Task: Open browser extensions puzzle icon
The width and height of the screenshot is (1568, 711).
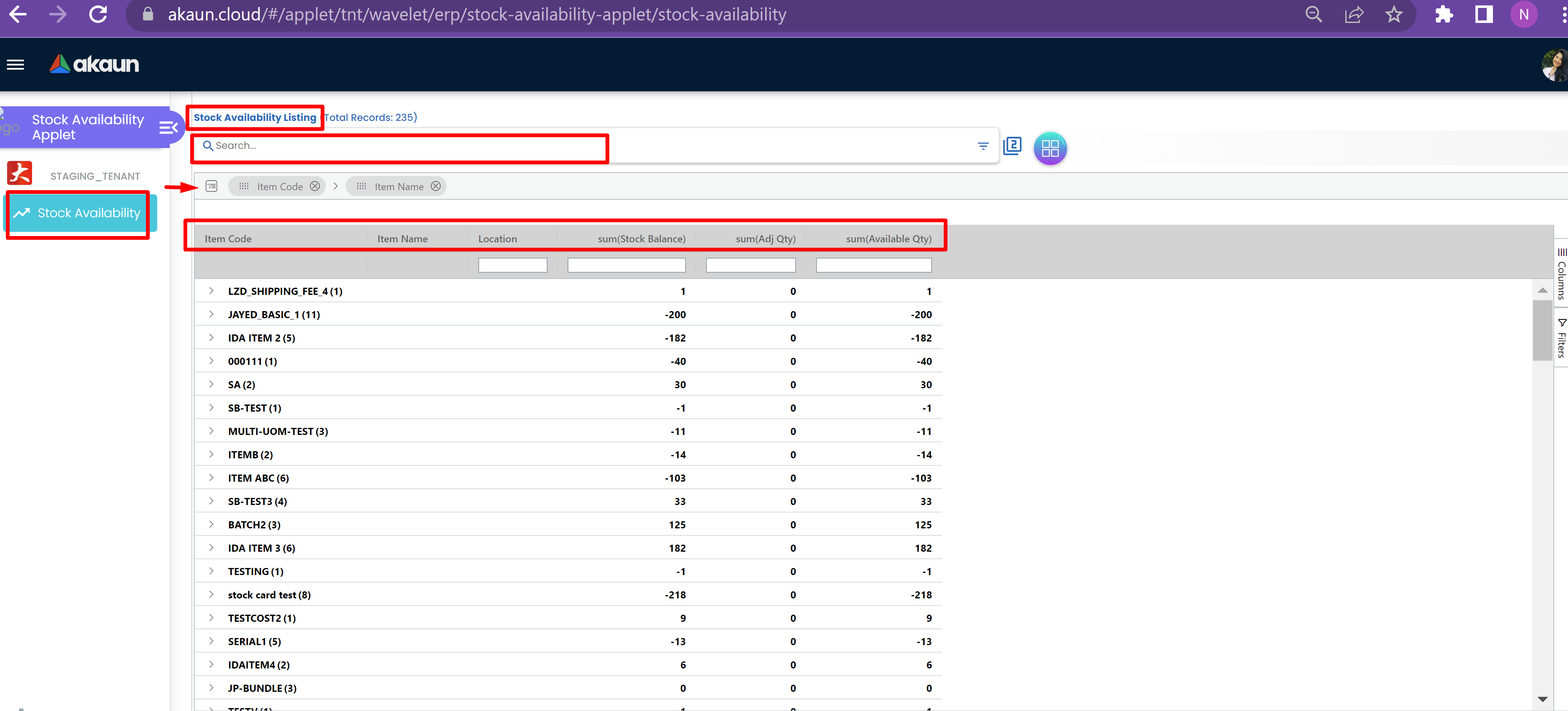Action: (1443, 15)
